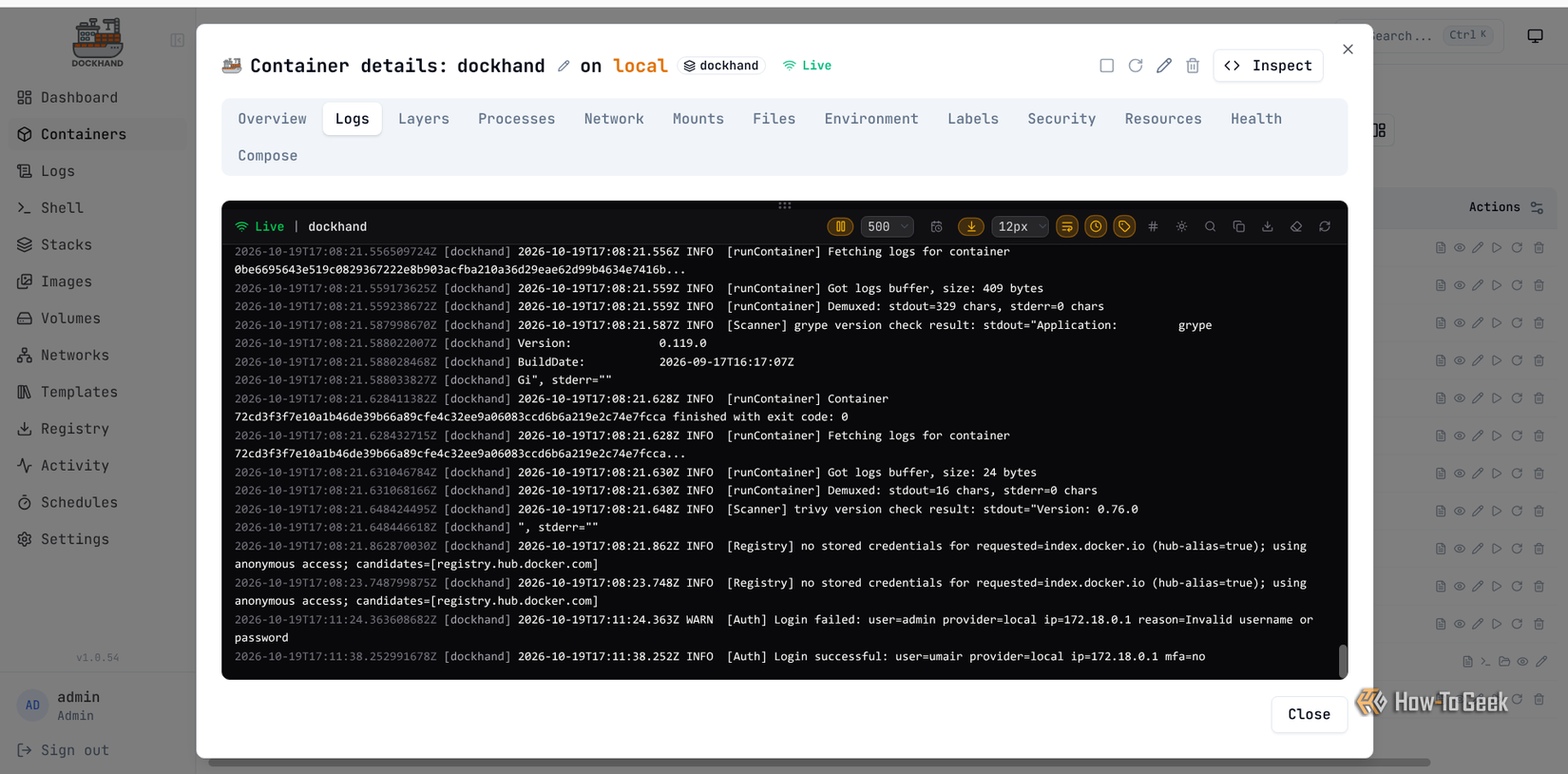The image size is (1568, 774).
Task: Open the log date-time filter calendar icon
Action: click(936, 226)
